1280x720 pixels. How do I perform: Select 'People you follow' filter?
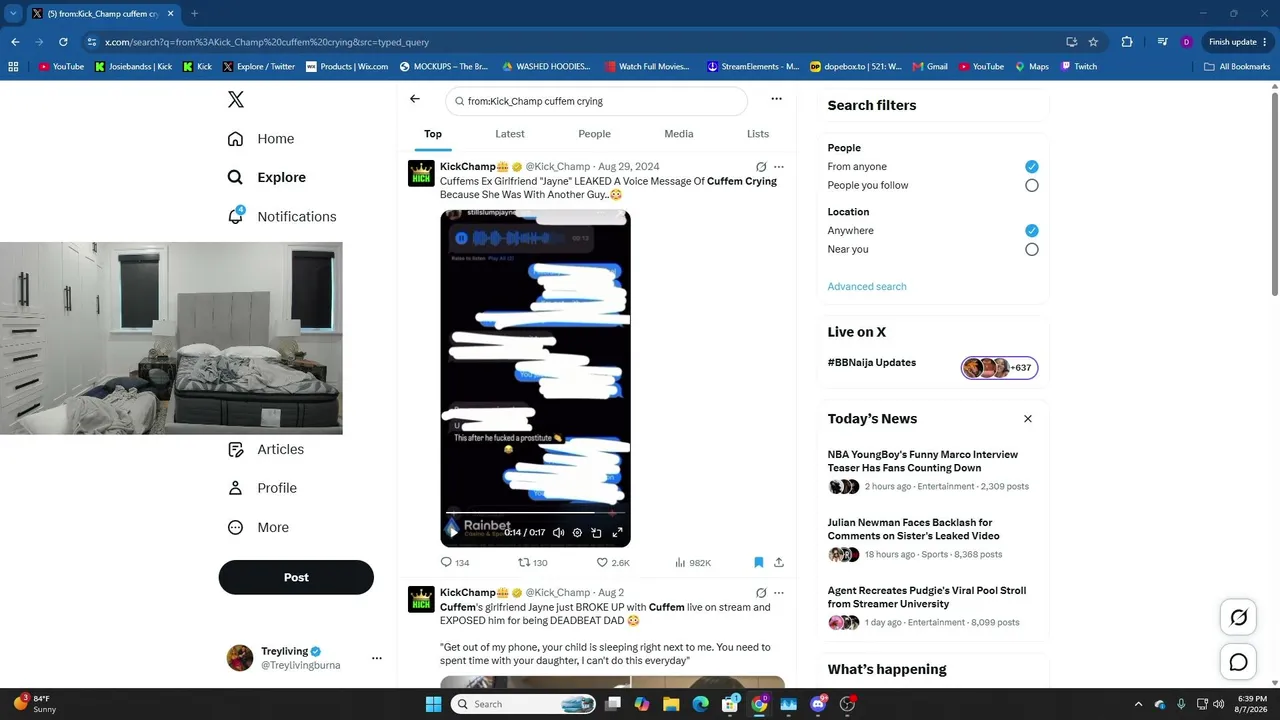coord(1032,185)
